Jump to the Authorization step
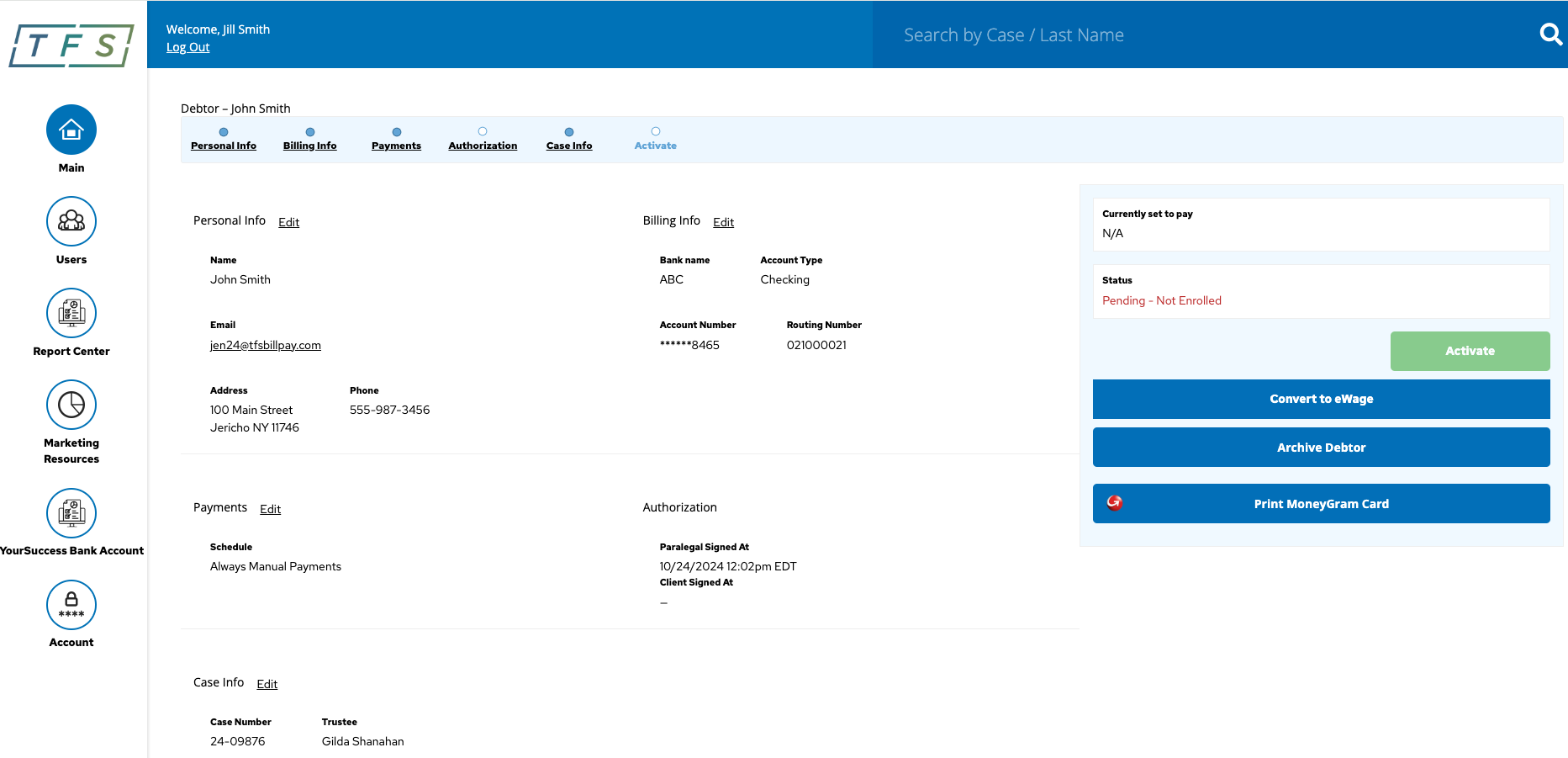 pos(483,146)
